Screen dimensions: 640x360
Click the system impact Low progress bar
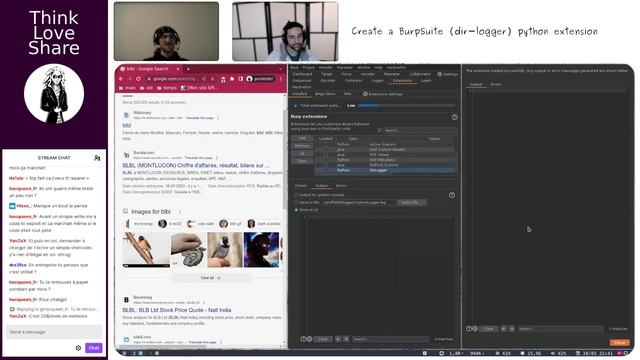[x=406, y=106]
